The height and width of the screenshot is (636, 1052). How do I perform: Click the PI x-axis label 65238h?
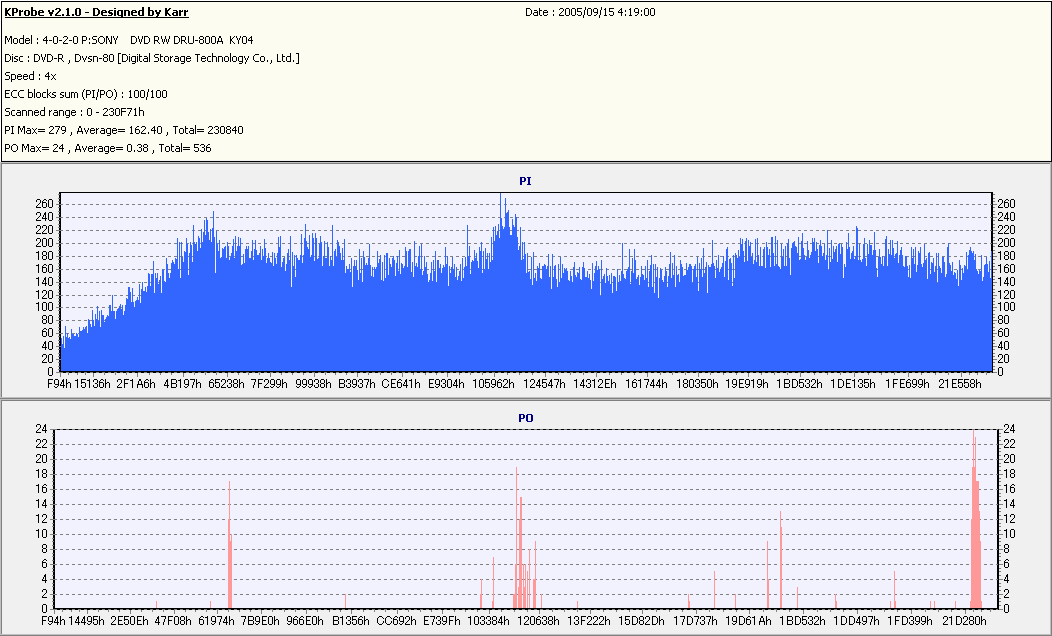click(226, 384)
